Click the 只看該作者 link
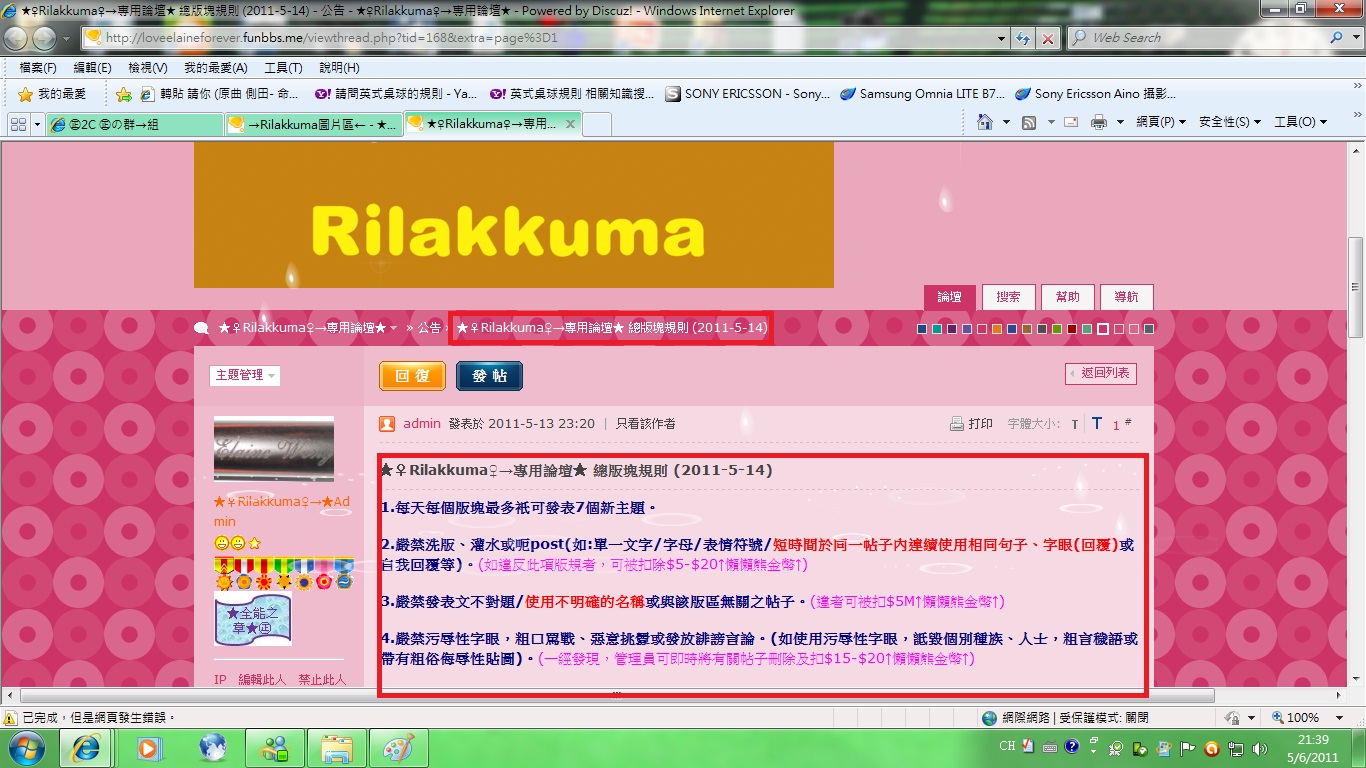1366x768 pixels. [x=645, y=424]
